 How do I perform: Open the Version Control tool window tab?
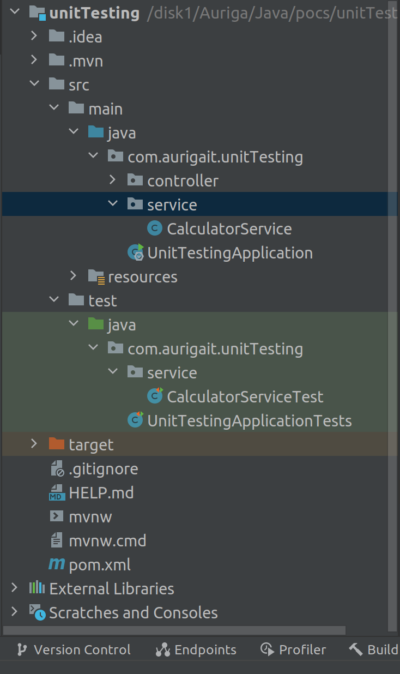point(73,649)
